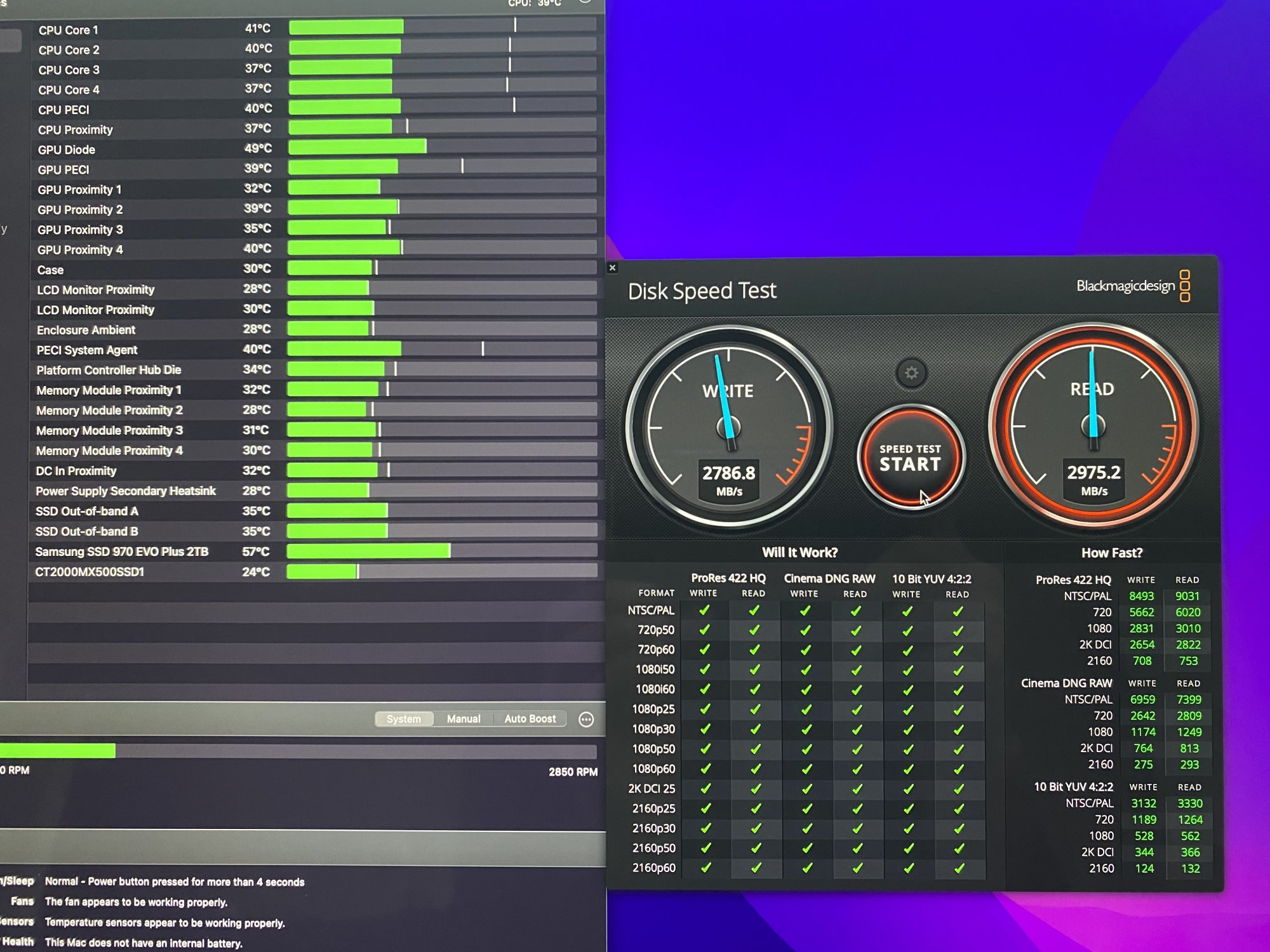Viewport: 1270px width, 952px height.
Task: Open Disk Speed Test settings gear
Action: [911, 373]
